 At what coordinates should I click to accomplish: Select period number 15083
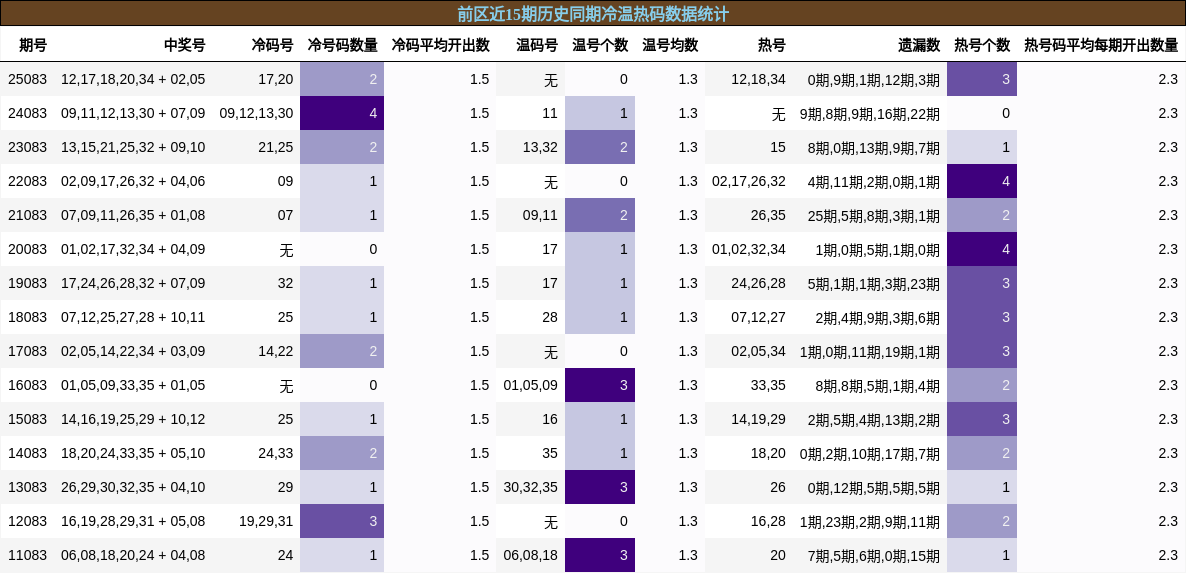(x=27, y=420)
